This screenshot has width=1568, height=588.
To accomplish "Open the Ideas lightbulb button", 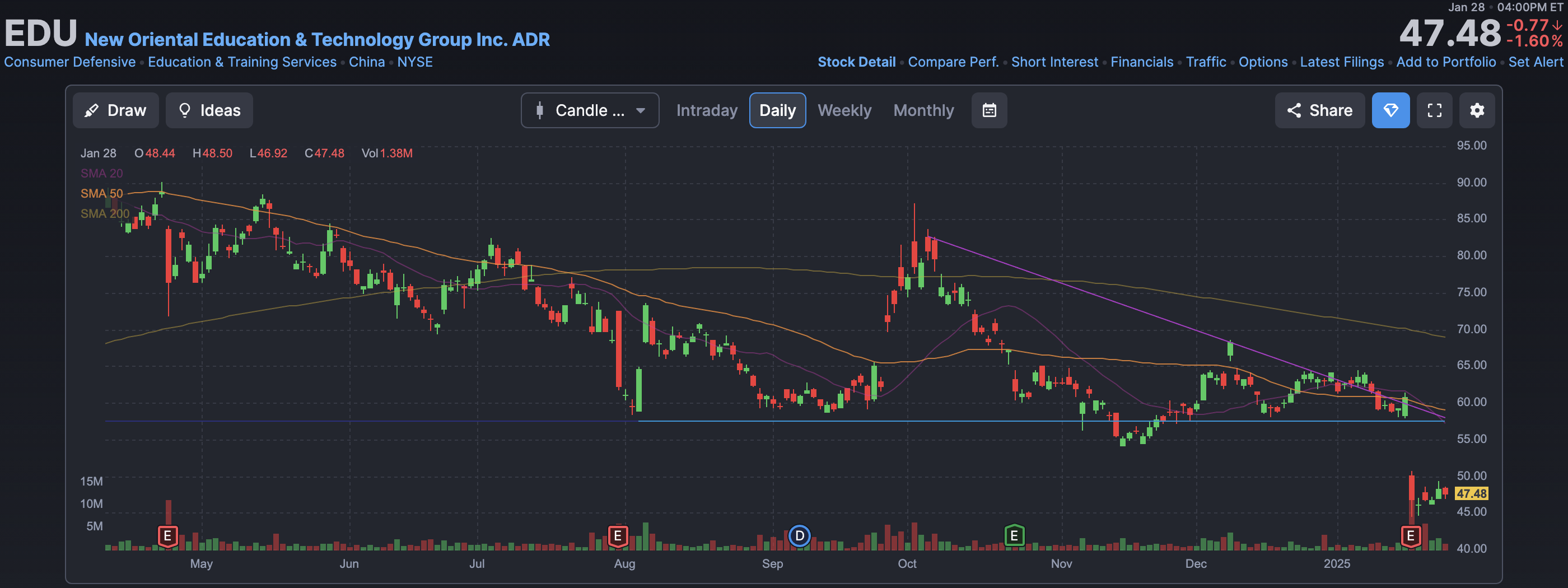I will pos(209,110).
